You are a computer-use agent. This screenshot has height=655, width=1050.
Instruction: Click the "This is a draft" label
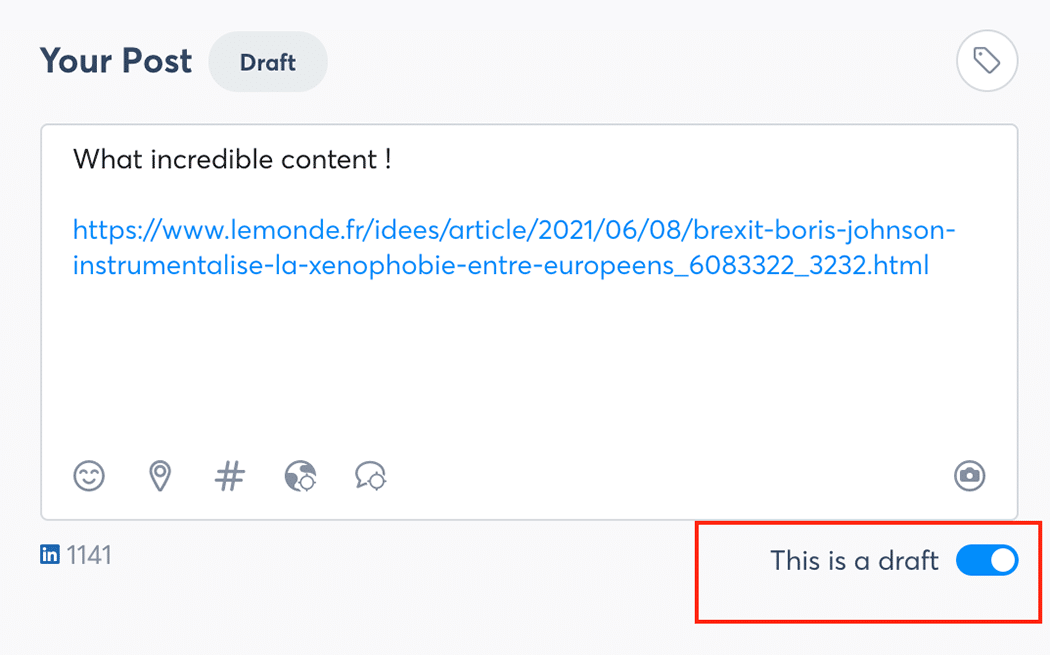(854, 561)
